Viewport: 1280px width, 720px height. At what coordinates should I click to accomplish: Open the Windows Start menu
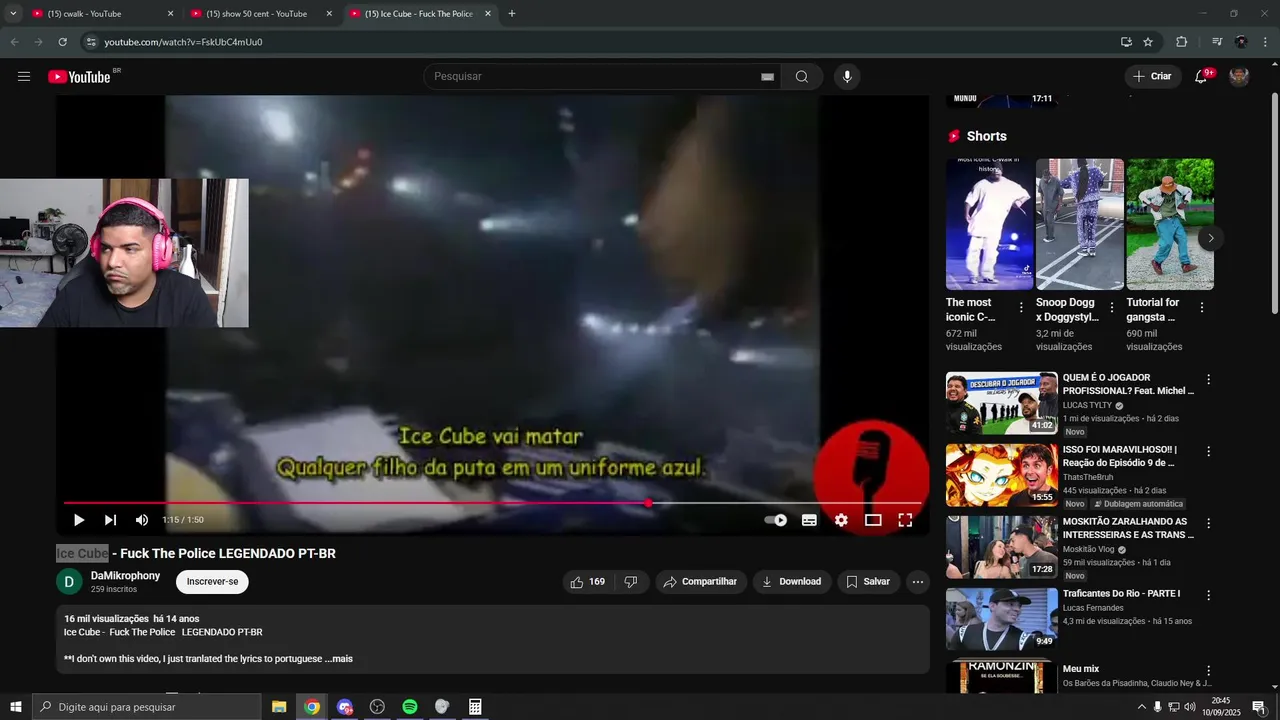pos(15,707)
